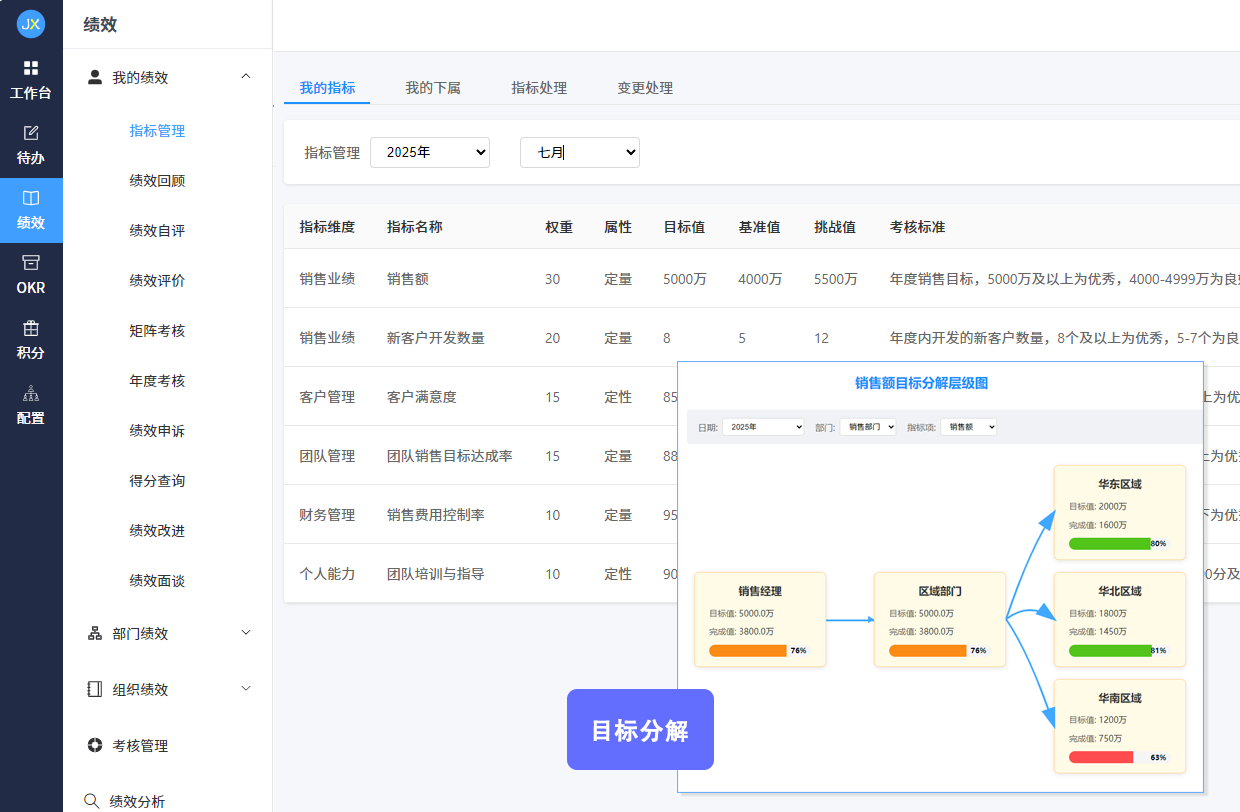Open the 2025年 year dropdown

click(x=430, y=152)
